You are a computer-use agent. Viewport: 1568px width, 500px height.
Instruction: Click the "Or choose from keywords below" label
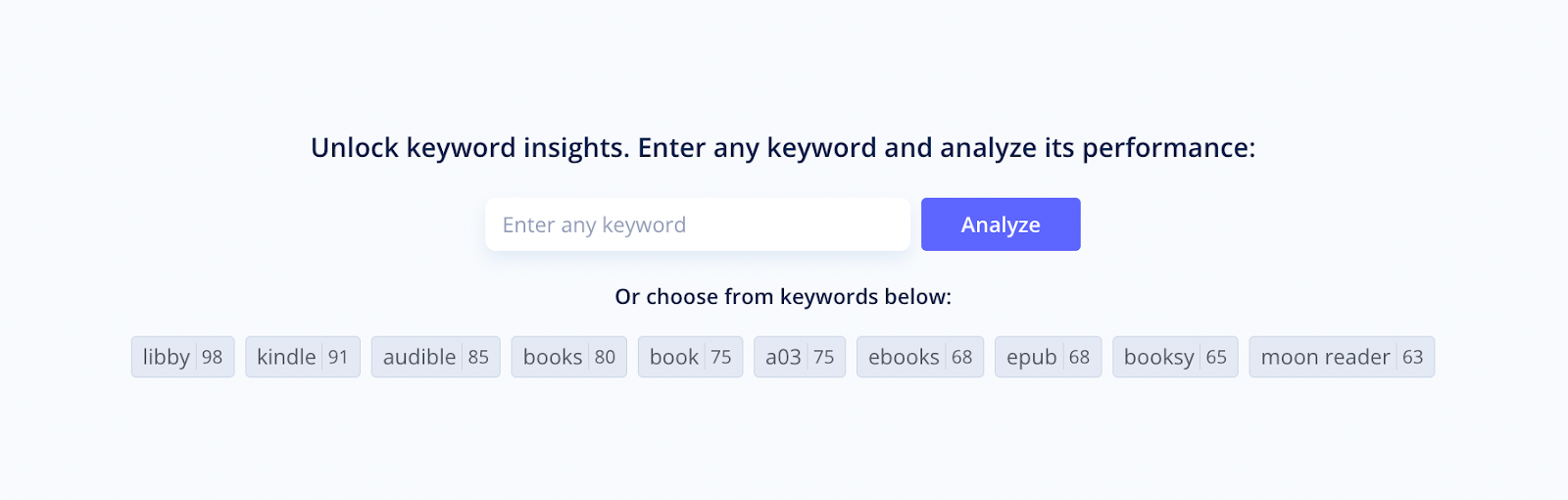point(782,297)
